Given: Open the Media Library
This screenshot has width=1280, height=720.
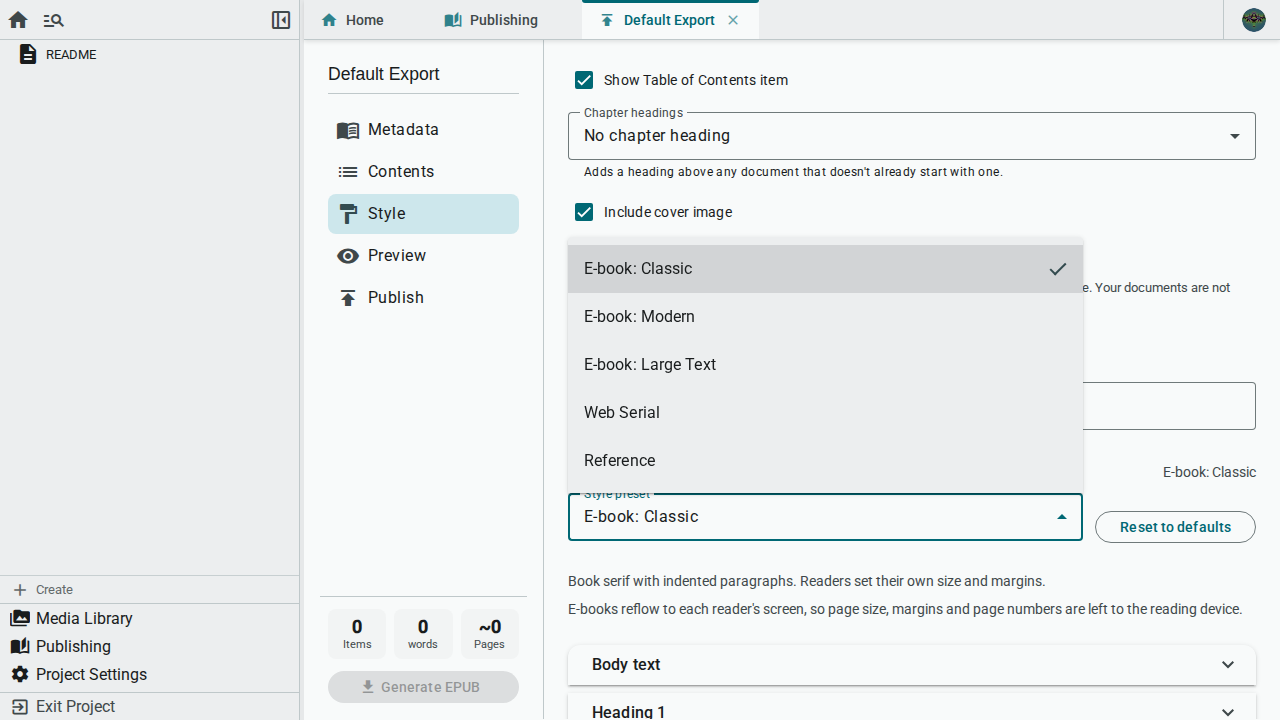Looking at the screenshot, I should coord(150,619).
